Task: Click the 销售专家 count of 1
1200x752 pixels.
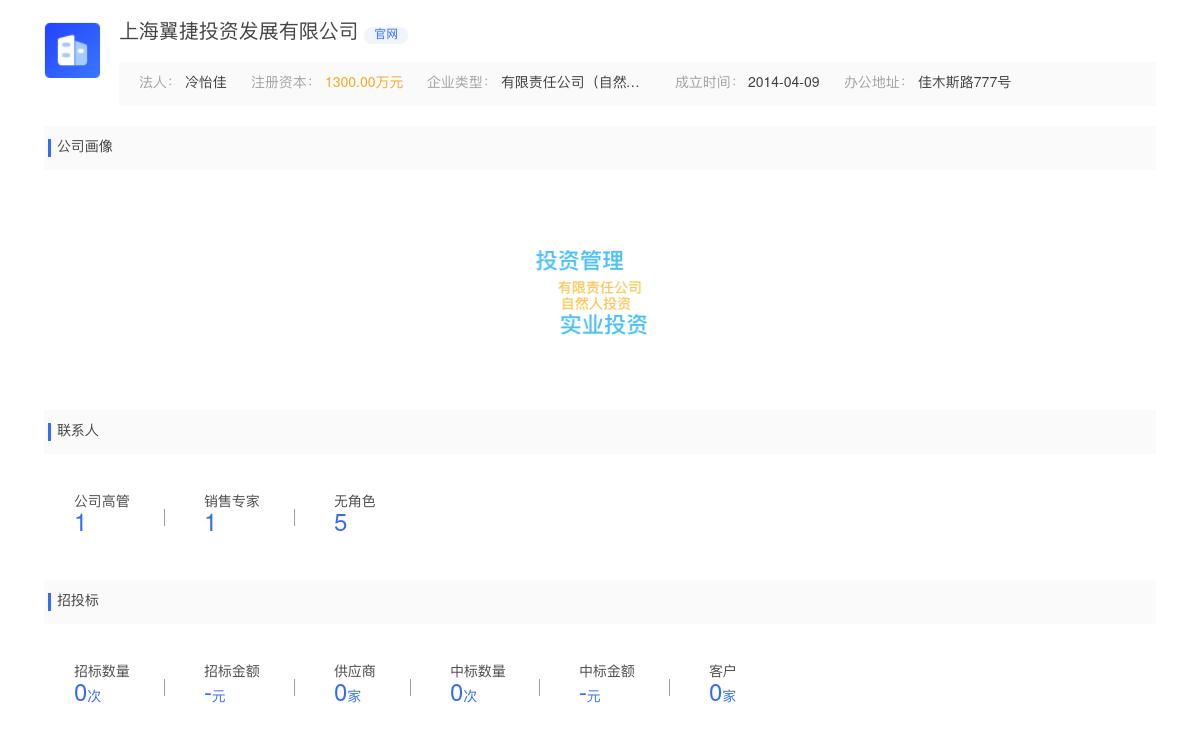Action: (x=210, y=522)
